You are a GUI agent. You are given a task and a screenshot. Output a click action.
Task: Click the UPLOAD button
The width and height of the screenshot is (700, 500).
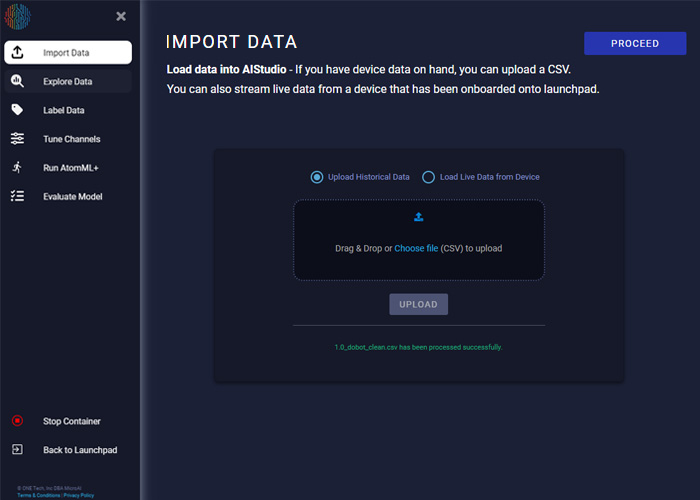pos(418,304)
